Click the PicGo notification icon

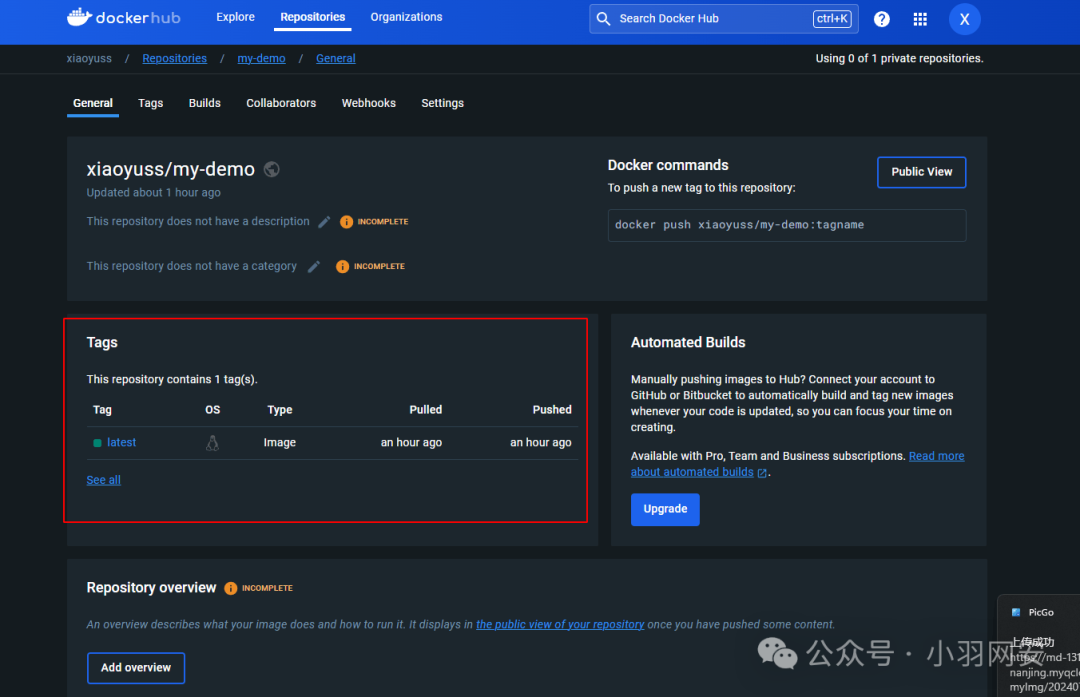click(x=1016, y=612)
